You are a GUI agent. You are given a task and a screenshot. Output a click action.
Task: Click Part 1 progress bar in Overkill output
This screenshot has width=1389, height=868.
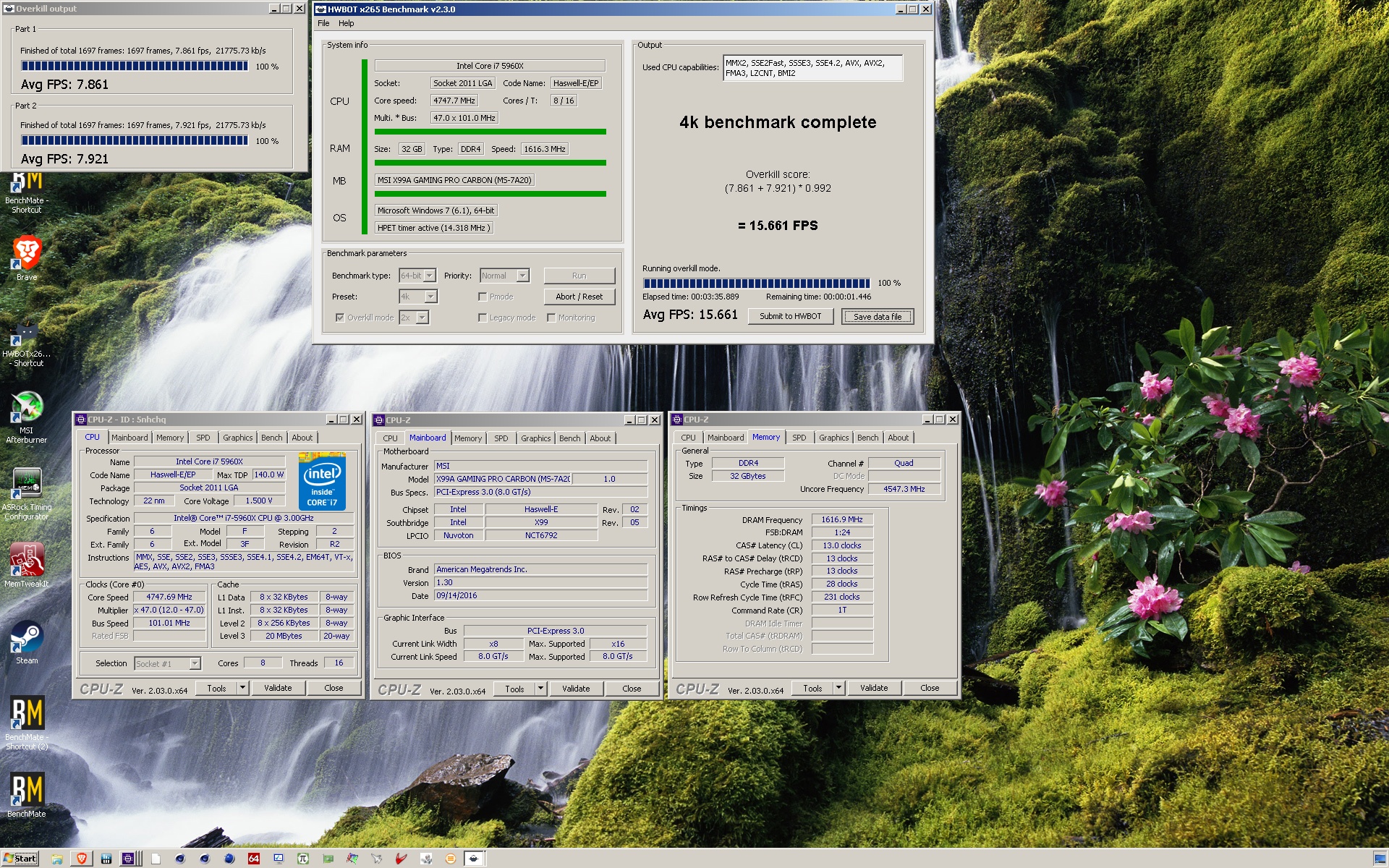135,66
